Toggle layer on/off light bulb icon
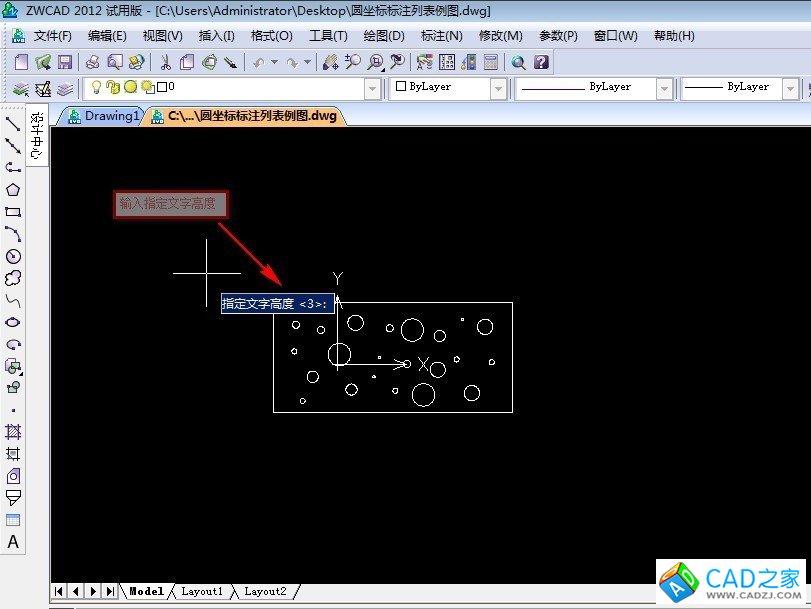 [98, 88]
